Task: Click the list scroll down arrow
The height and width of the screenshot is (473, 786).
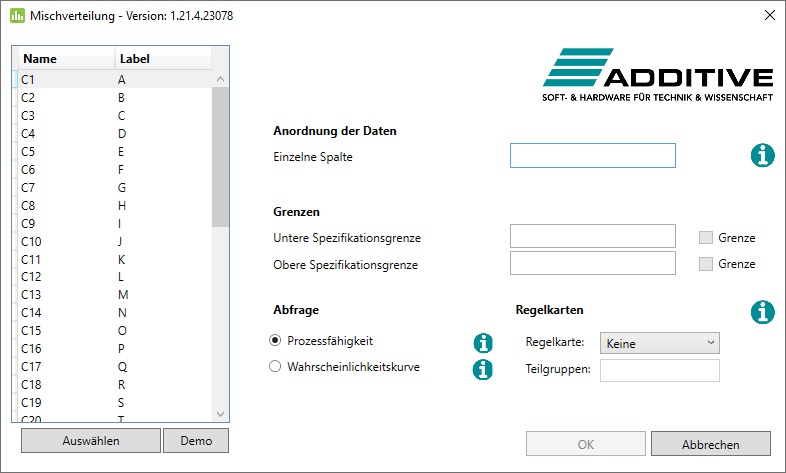Action: pos(220,414)
